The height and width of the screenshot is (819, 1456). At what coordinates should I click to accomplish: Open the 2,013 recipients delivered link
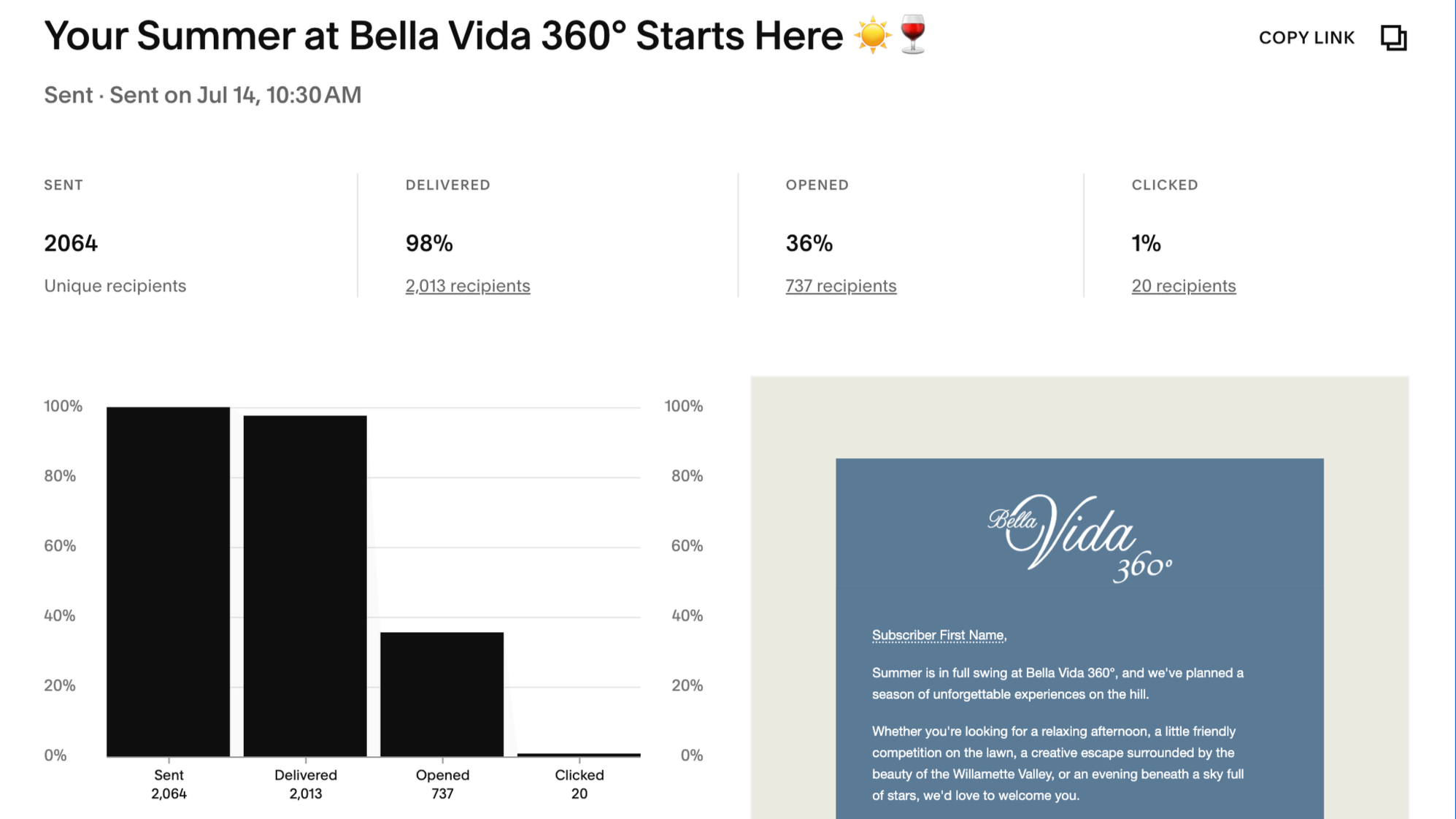(468, 285)
